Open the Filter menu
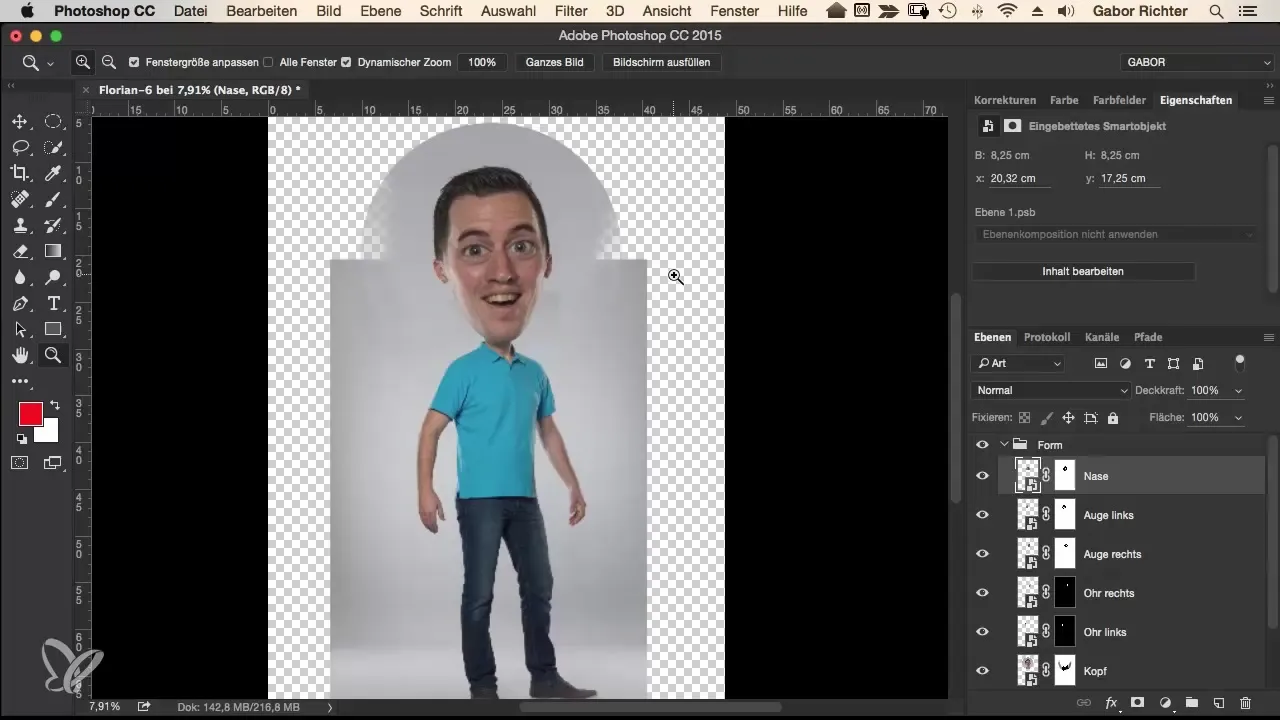1280x720 pixels. pos(571,11)
